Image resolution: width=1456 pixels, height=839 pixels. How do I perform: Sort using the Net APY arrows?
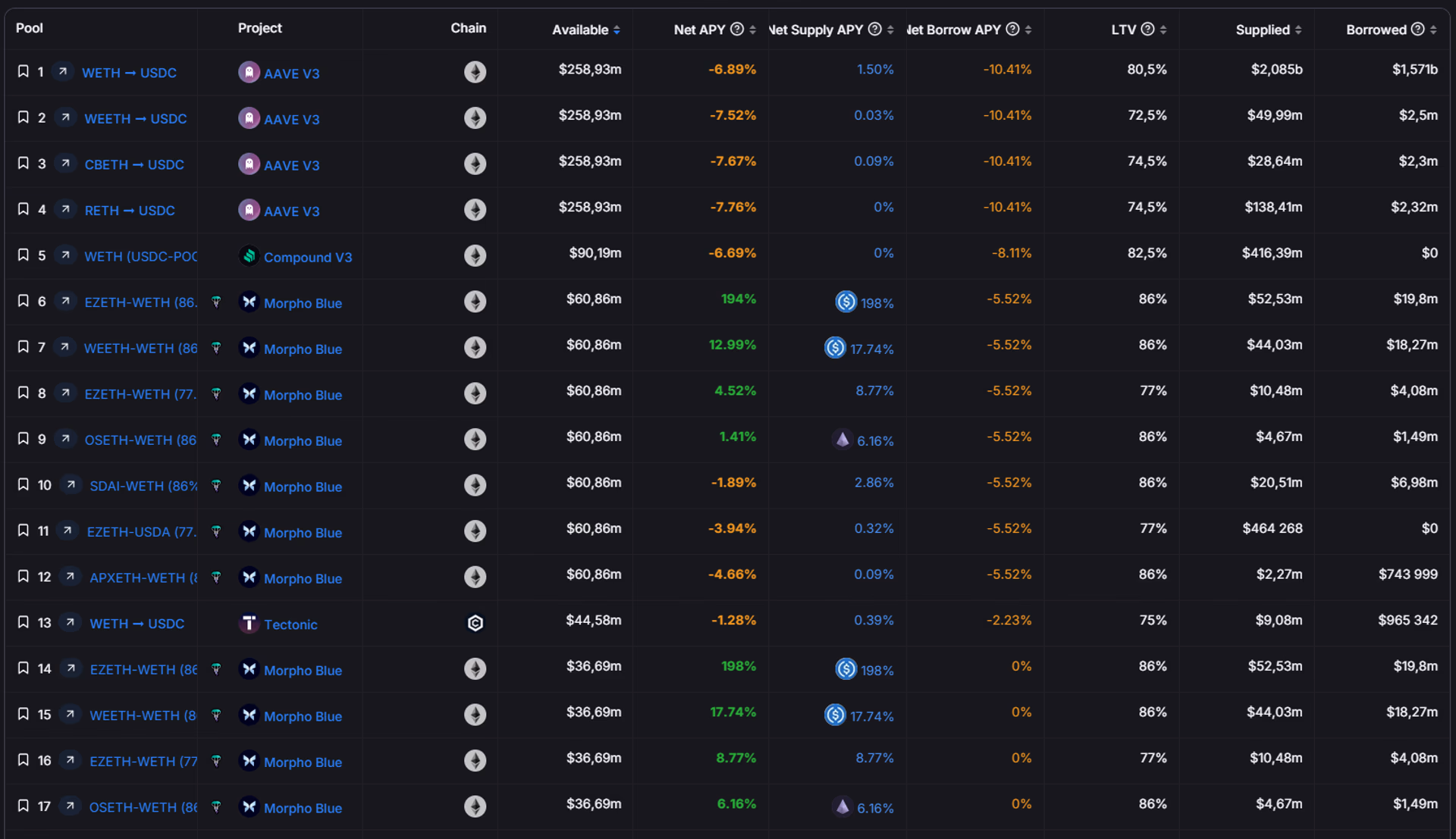752,30
